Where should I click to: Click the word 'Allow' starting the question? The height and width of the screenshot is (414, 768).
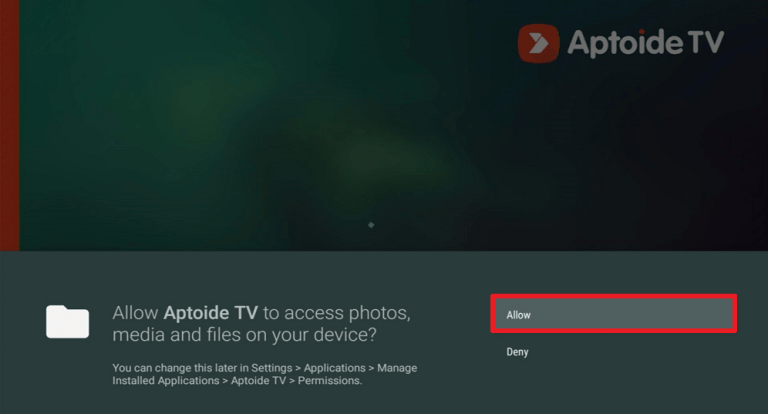click(135, 313)
